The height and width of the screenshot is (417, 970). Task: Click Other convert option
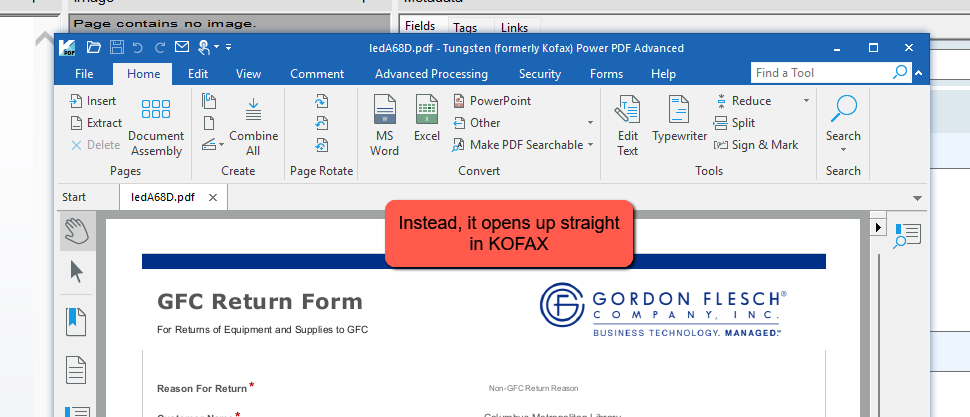tap(477, 123)
